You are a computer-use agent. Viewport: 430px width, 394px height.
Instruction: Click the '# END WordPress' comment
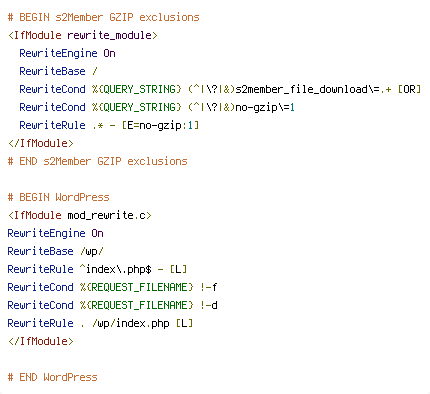point(53,377)
